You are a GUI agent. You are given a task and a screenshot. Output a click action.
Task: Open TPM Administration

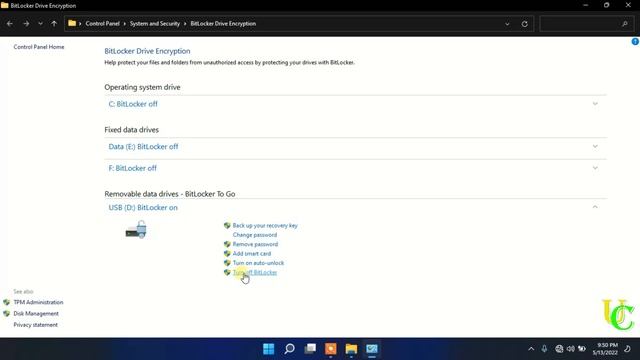(x=38, y=302)
